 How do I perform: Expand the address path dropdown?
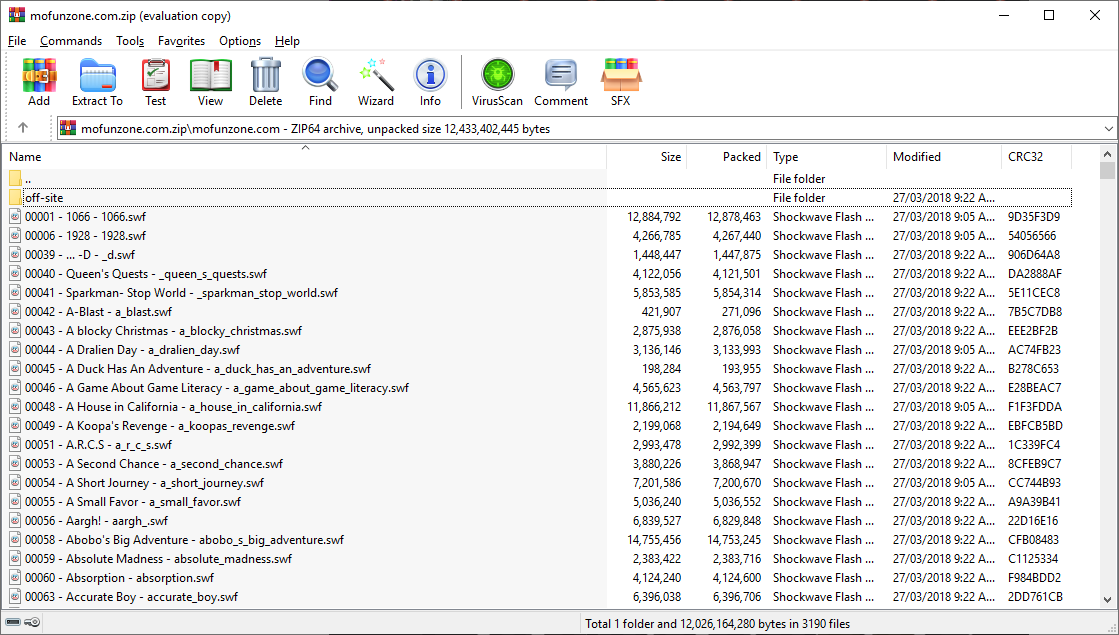click(x=1108, y=129)
